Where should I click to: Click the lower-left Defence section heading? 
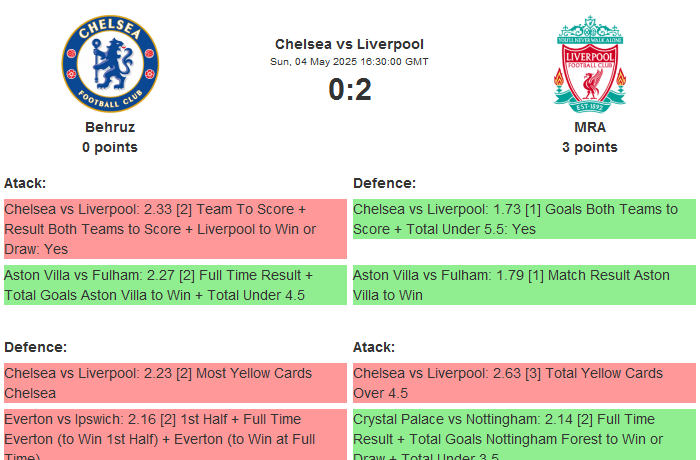click(x=35, y=347)
